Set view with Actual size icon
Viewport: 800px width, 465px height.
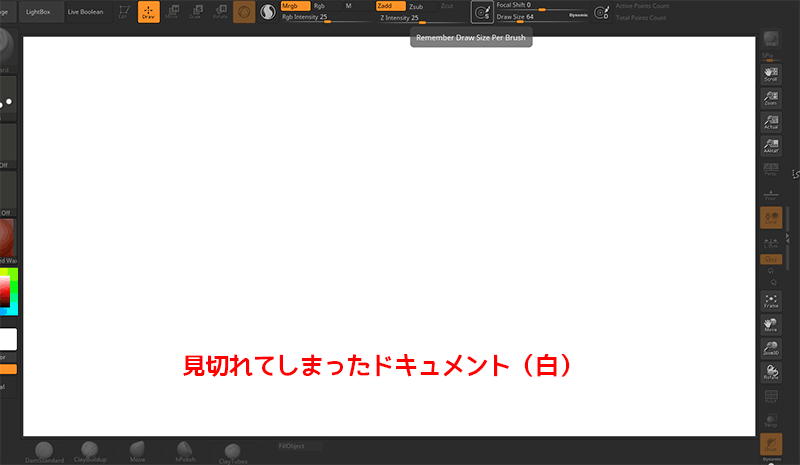(770, 122)
